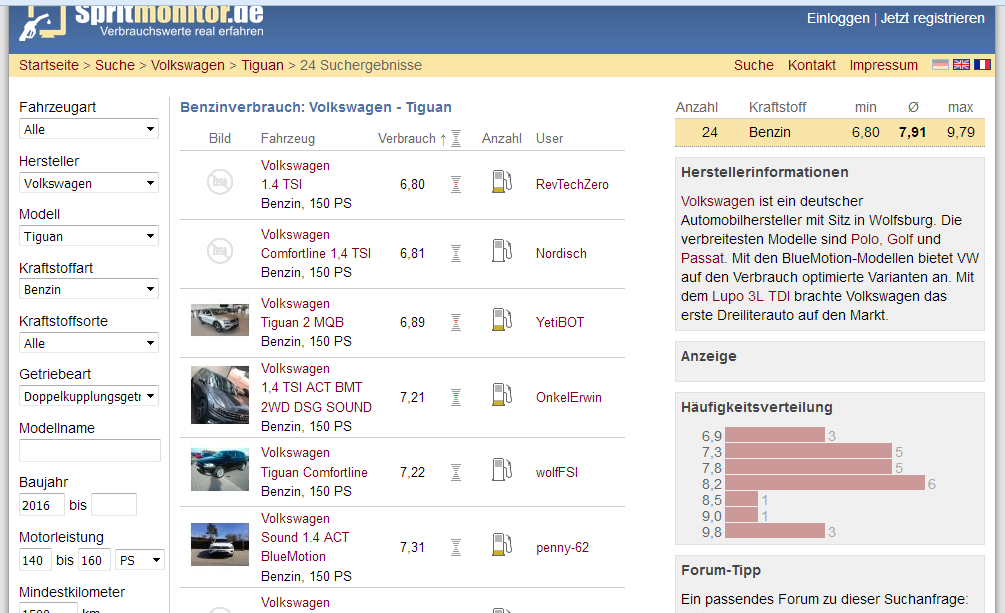This screenshot has height=613, width=1005.
Task: Click the consumption icon in Nordisch's row
Action: (456, 254)
